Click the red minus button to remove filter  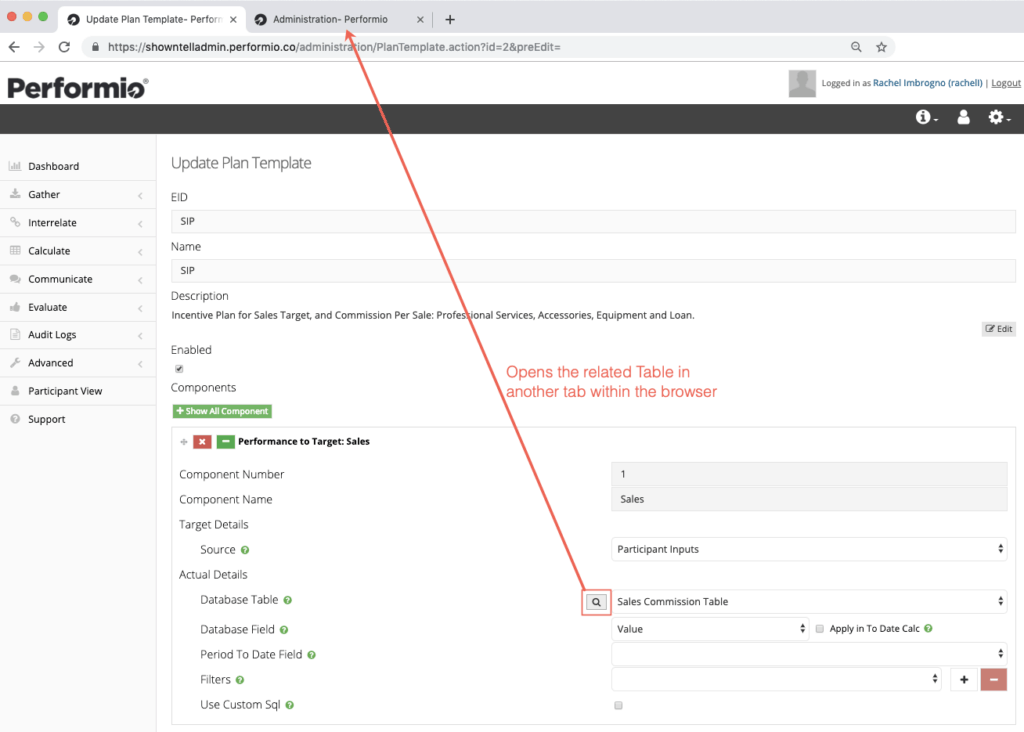pyautogui.click(x=993, y=680)
